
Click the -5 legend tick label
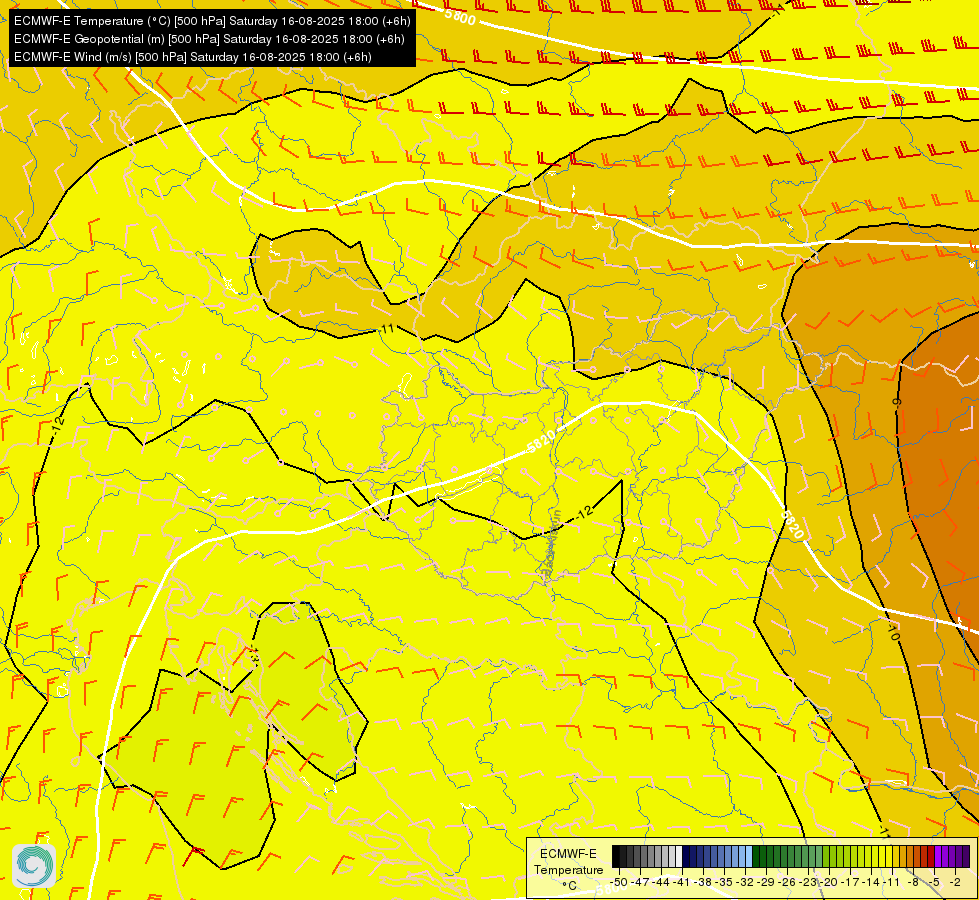(934, 883)
